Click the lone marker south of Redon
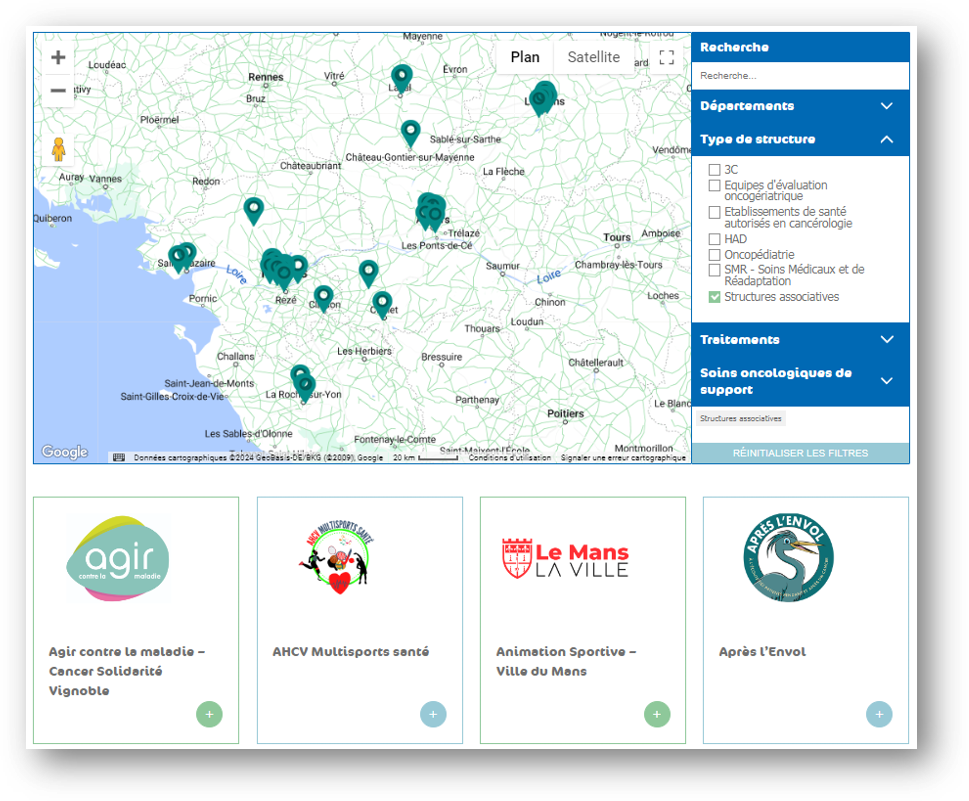Image resolution: width=969 pixels, height=801 pixels. click(253, 211)
